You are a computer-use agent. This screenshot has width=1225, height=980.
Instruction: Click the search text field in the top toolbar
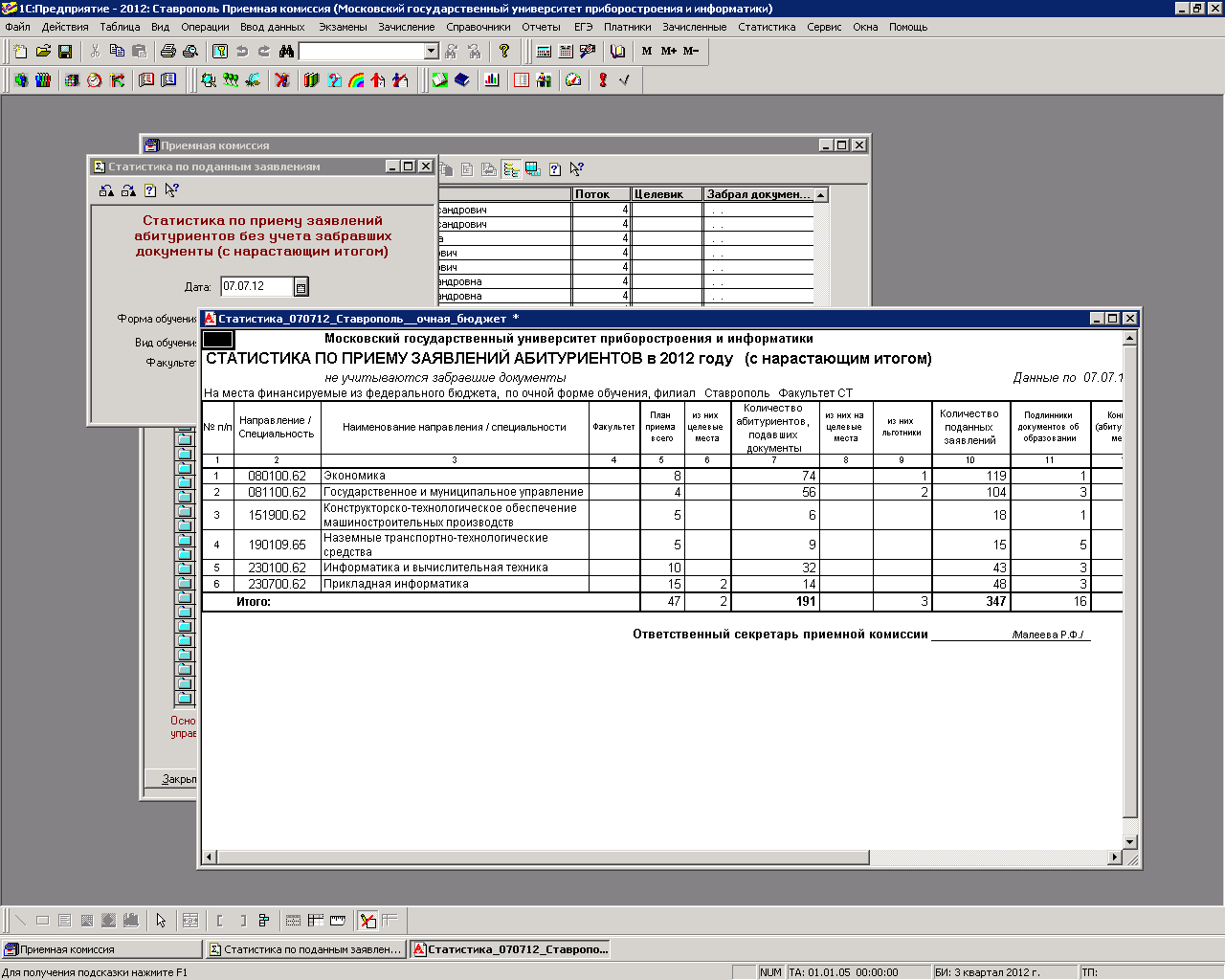point(362,51)
